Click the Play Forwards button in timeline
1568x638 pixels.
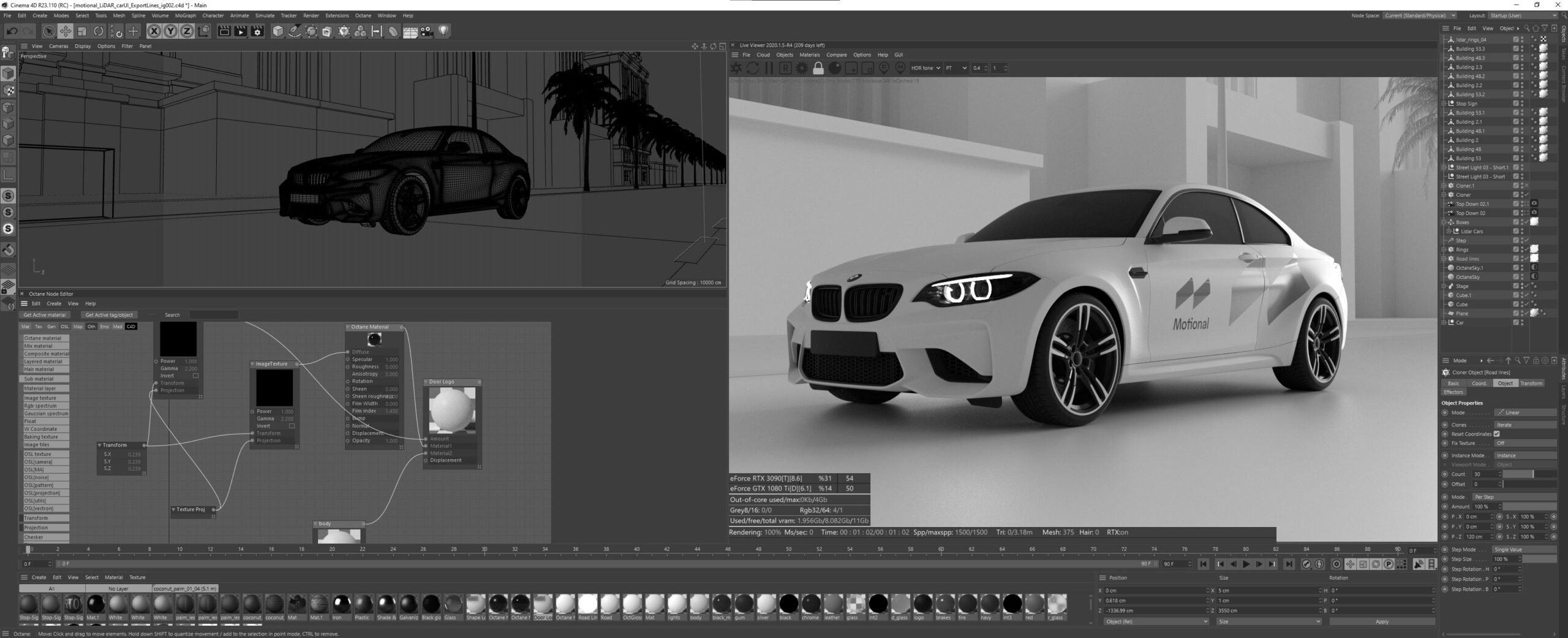[x=1246, y=564]
